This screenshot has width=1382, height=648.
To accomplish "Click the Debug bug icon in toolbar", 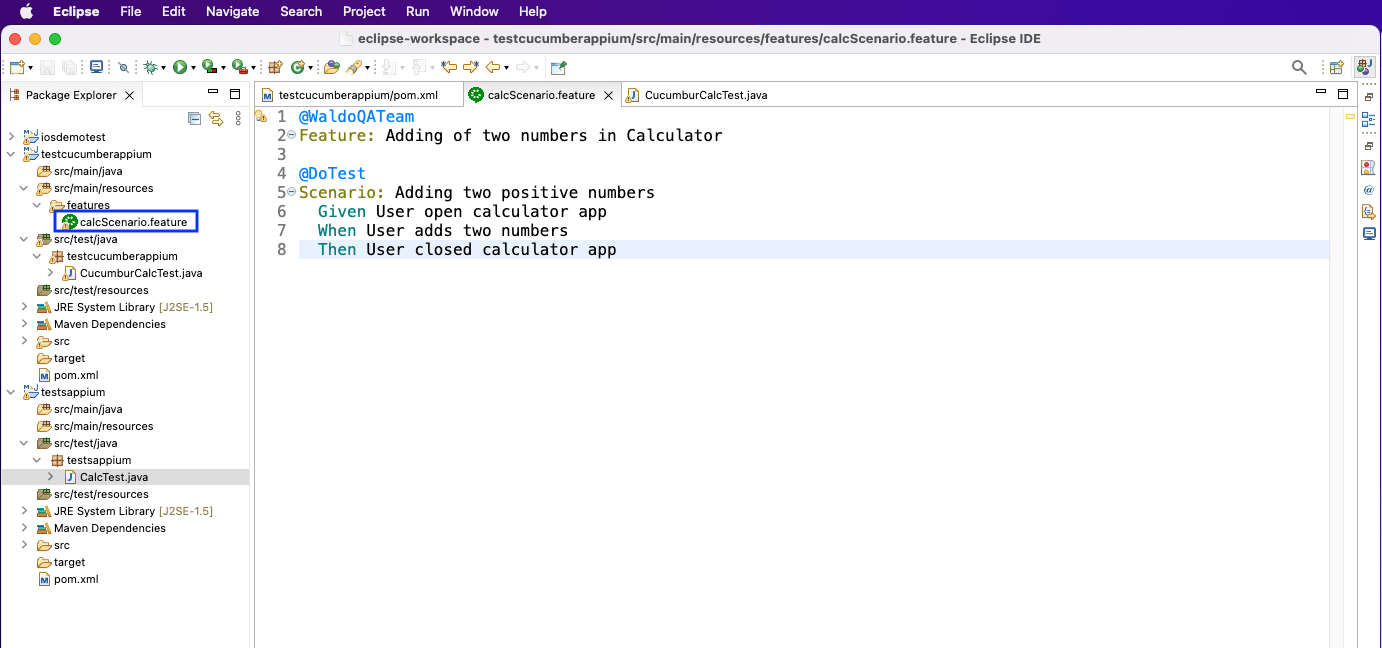I will pos(150,67).
